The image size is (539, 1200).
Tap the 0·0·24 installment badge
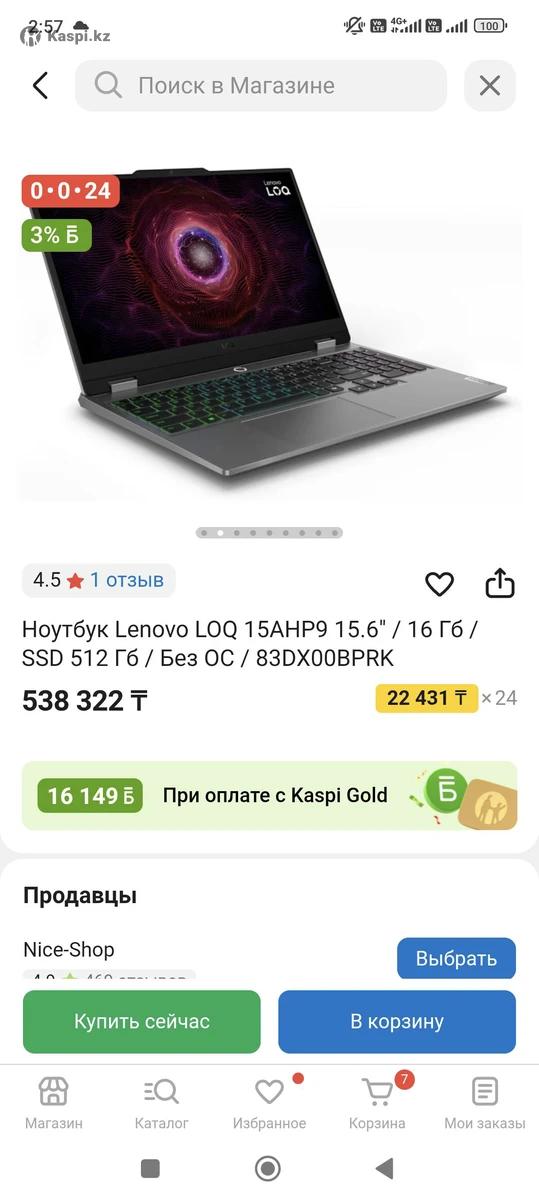click(71, 190)
